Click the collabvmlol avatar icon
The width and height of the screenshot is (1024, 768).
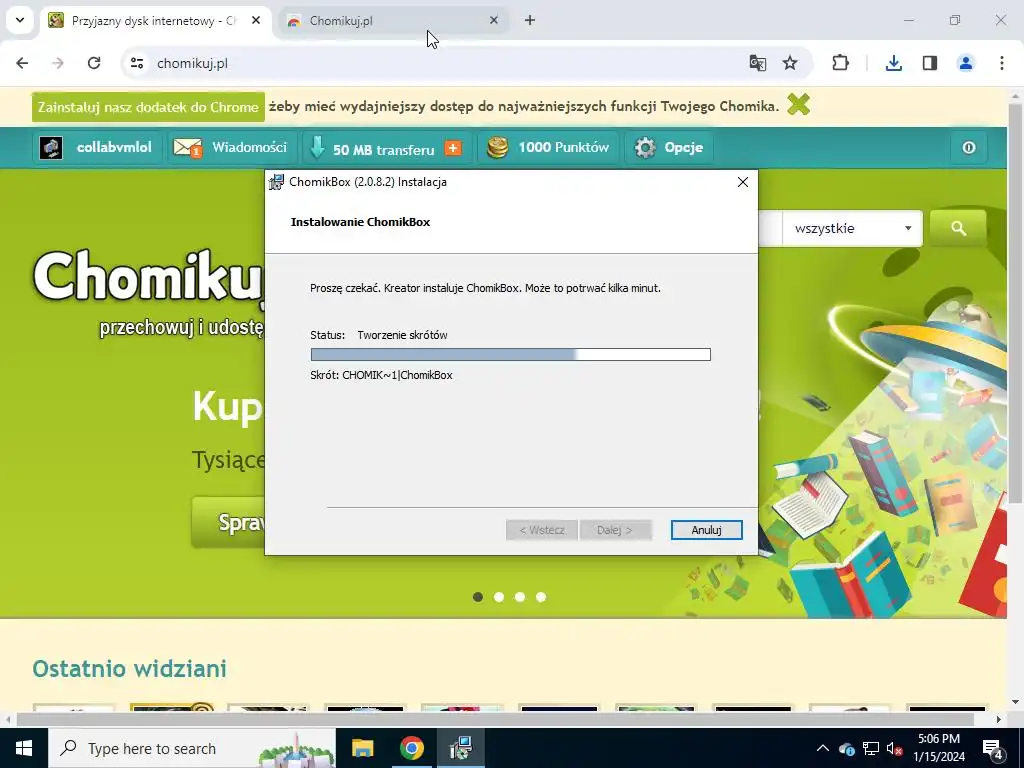[x=51, y=148]
